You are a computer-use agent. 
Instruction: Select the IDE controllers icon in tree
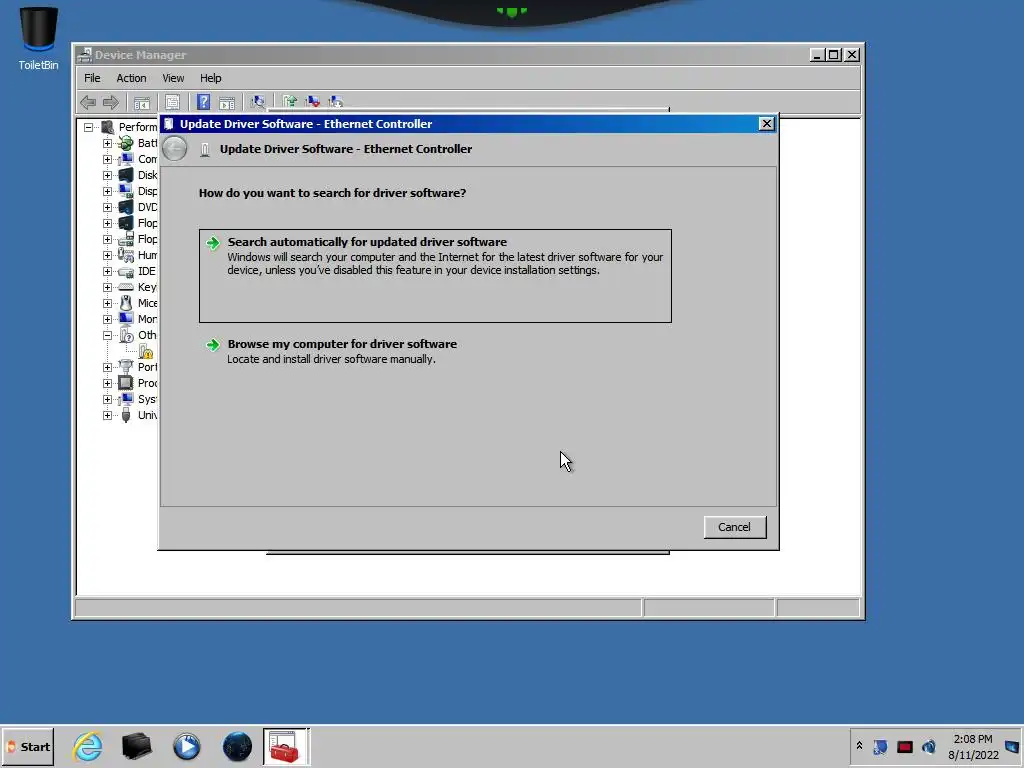pyautogui.click(x=125, y=271)
